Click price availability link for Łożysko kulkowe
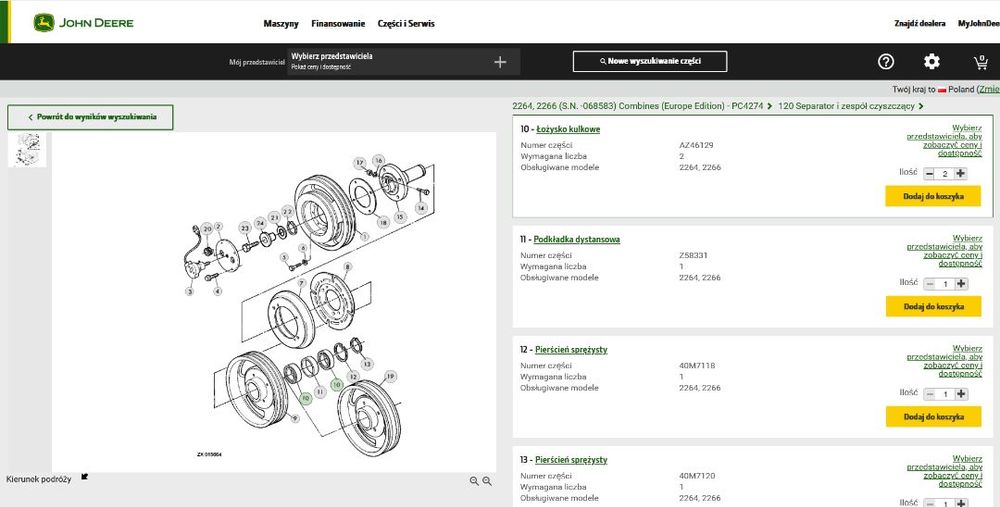This screenshot has height=507, width=1000. tap(945, 141)
